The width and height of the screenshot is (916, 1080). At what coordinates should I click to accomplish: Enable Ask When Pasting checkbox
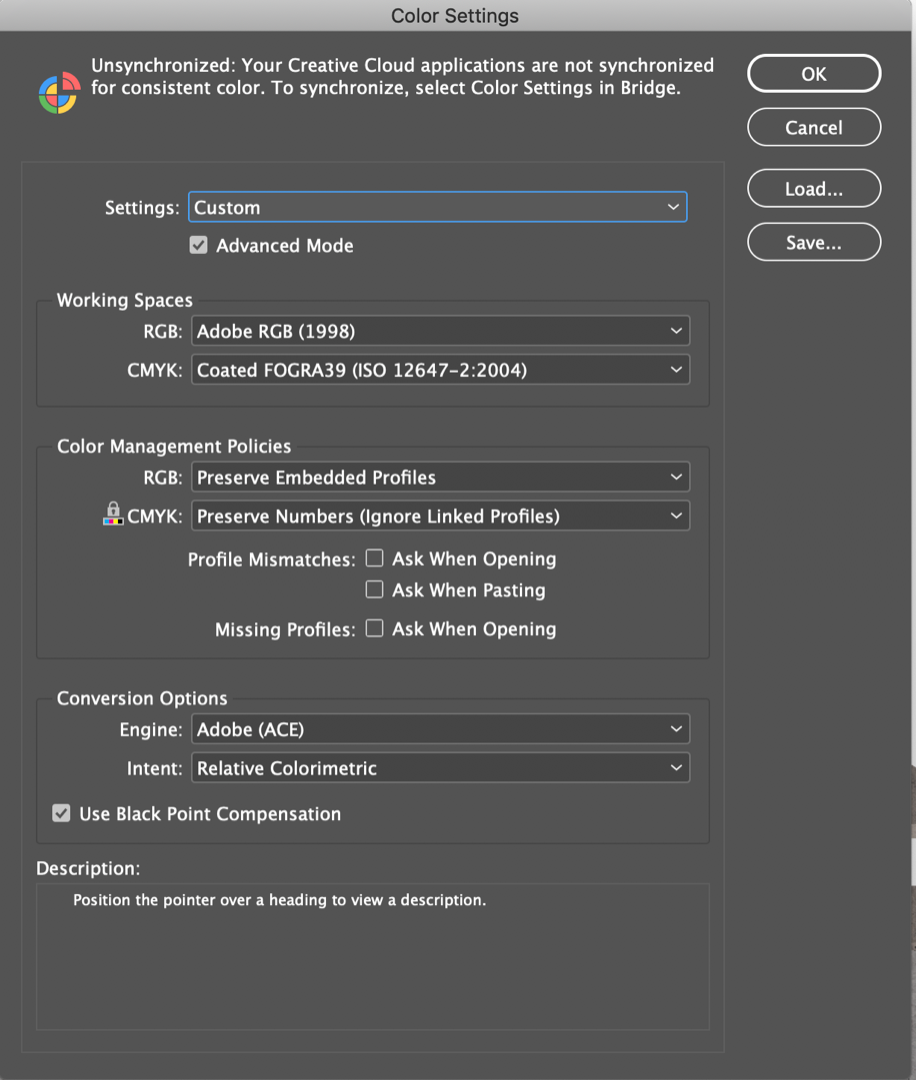click(374, 590)
